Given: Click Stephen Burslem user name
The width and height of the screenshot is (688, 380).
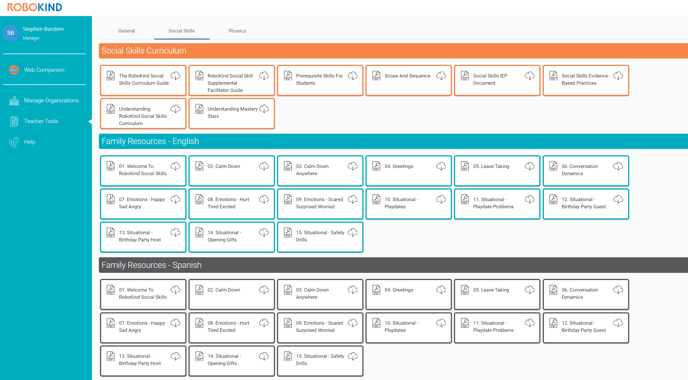Looking at the screenshot, I should pyautogui.click(x=43, y=29).
